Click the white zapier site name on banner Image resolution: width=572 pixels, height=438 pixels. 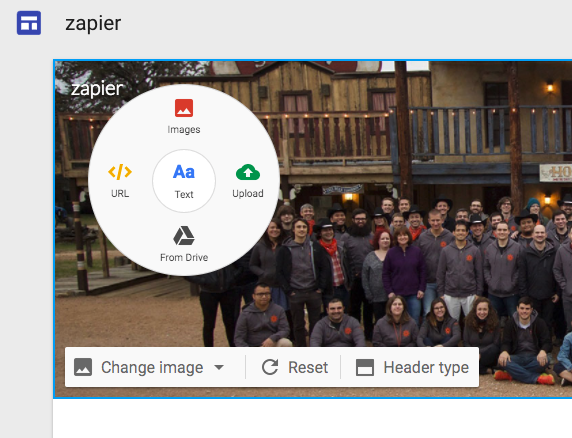coord(97,89)
